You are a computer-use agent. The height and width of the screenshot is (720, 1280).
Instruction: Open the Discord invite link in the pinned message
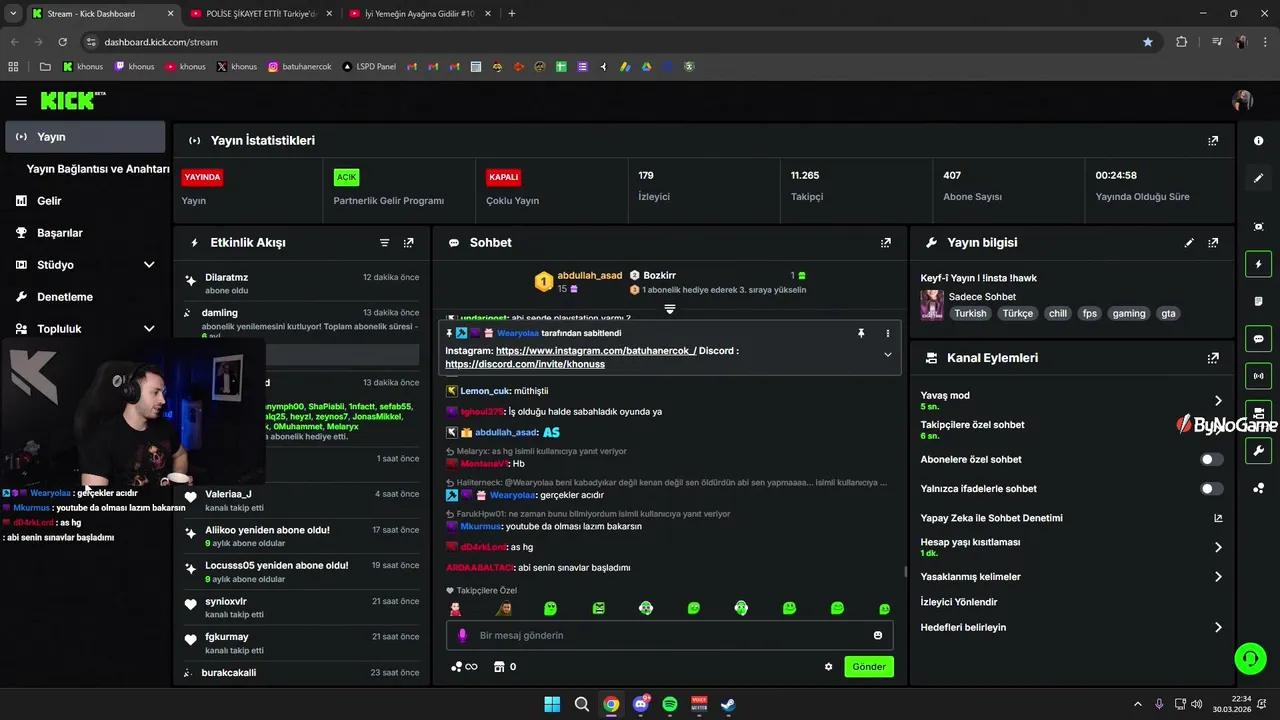pos(525,364)
